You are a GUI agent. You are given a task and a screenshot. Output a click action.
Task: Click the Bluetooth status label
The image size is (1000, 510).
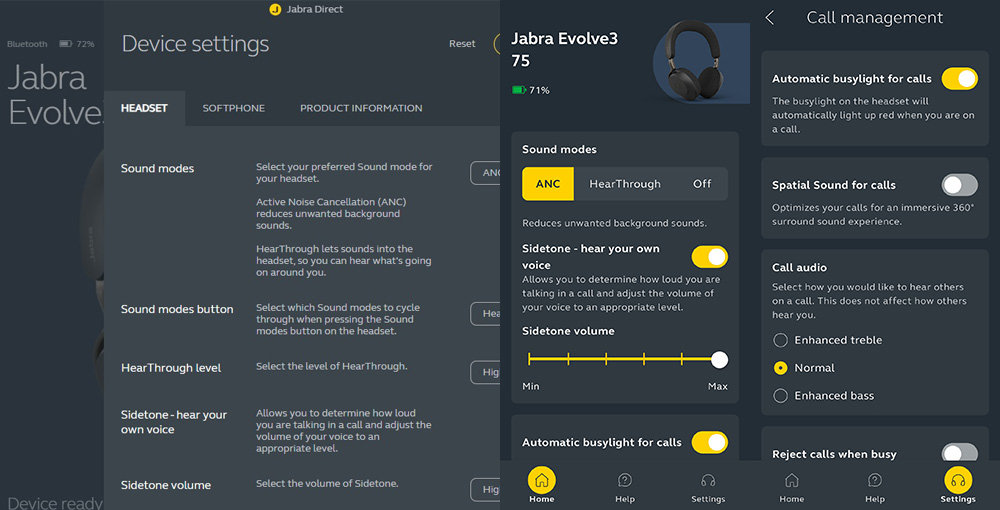[x=27, y=44]
